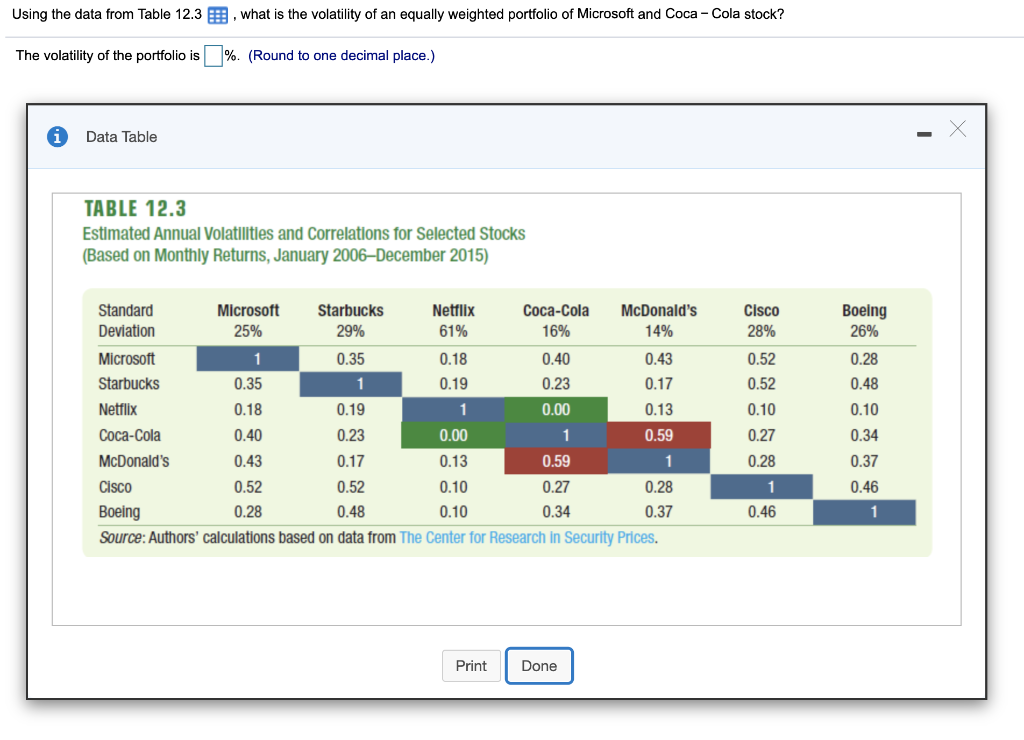
Task: Click the Microsoft diagonal cell showing 1
Action: pos(248,358)
